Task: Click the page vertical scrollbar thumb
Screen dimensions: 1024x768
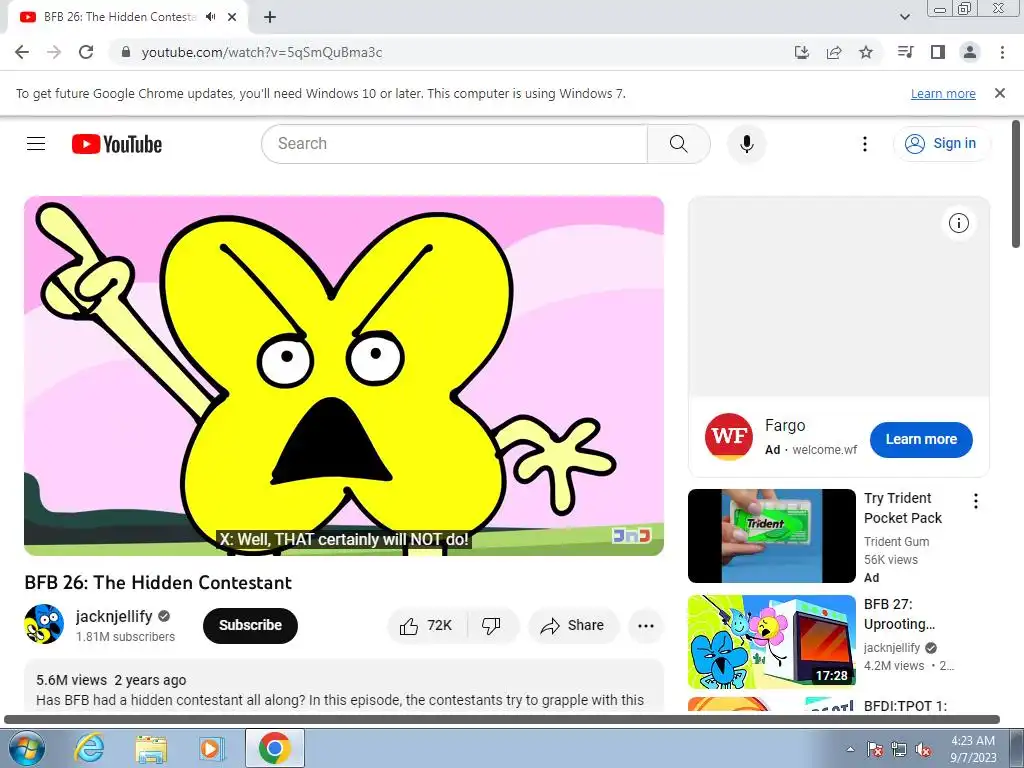Action: click(x=1016, y=184)
